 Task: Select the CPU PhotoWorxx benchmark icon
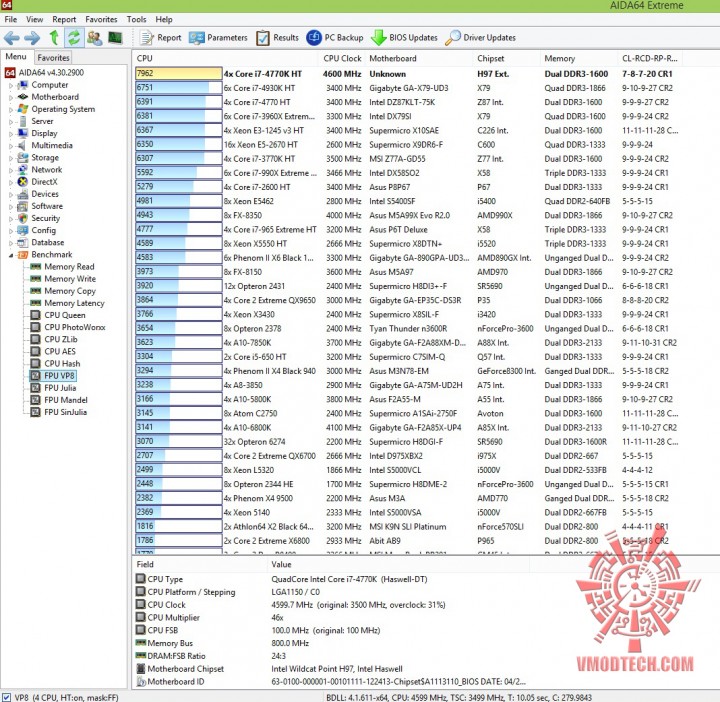35,327
